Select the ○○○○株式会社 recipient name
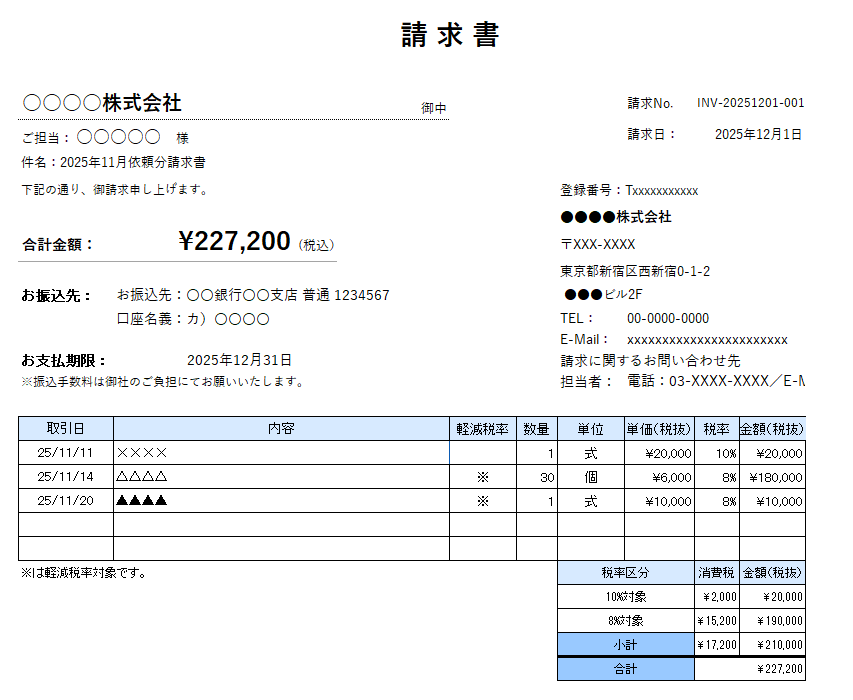Screen dimensions: 853x700 (102, 103)
